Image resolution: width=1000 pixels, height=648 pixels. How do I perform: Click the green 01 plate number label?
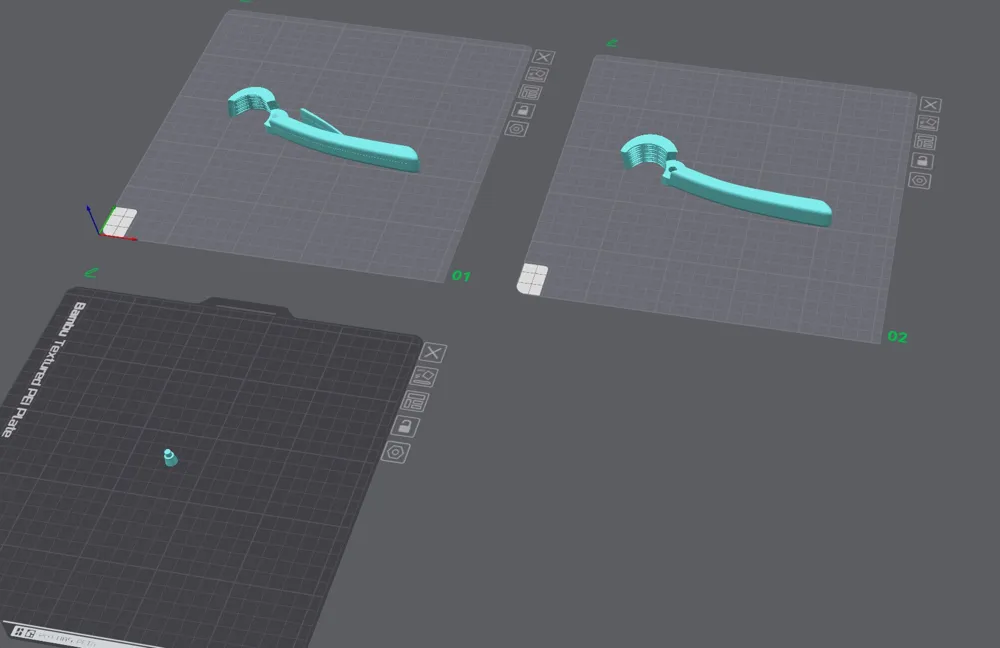pos(461,276)
